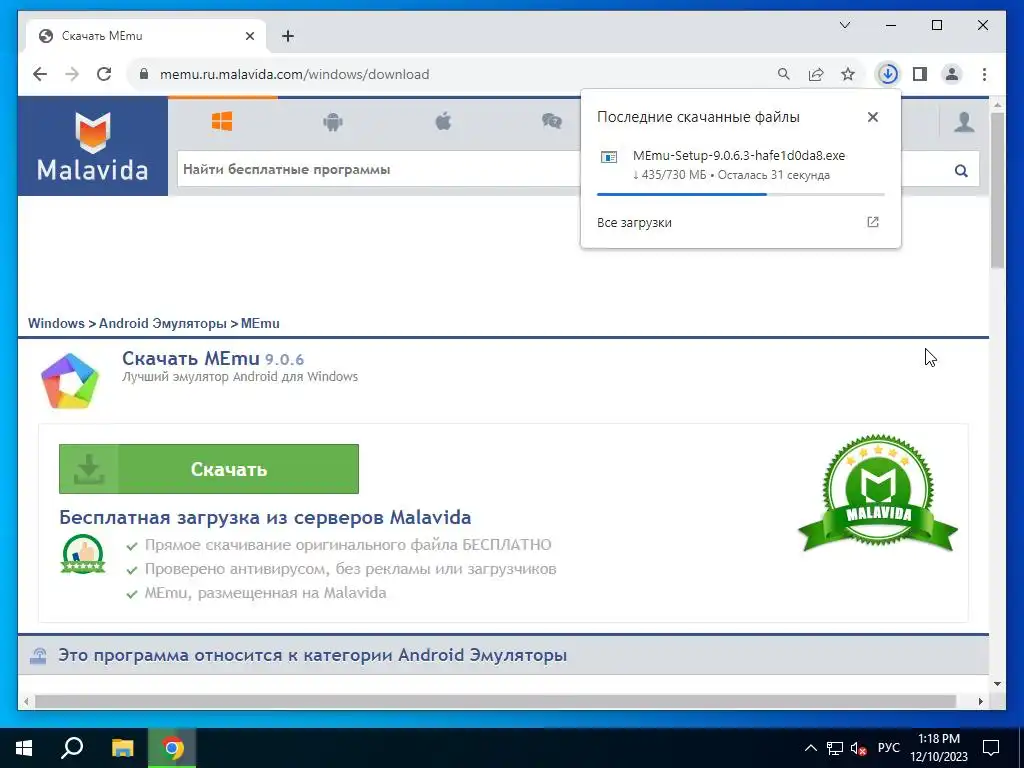Open Все загрузки link
1024x768 pixels.
point(634,223)
